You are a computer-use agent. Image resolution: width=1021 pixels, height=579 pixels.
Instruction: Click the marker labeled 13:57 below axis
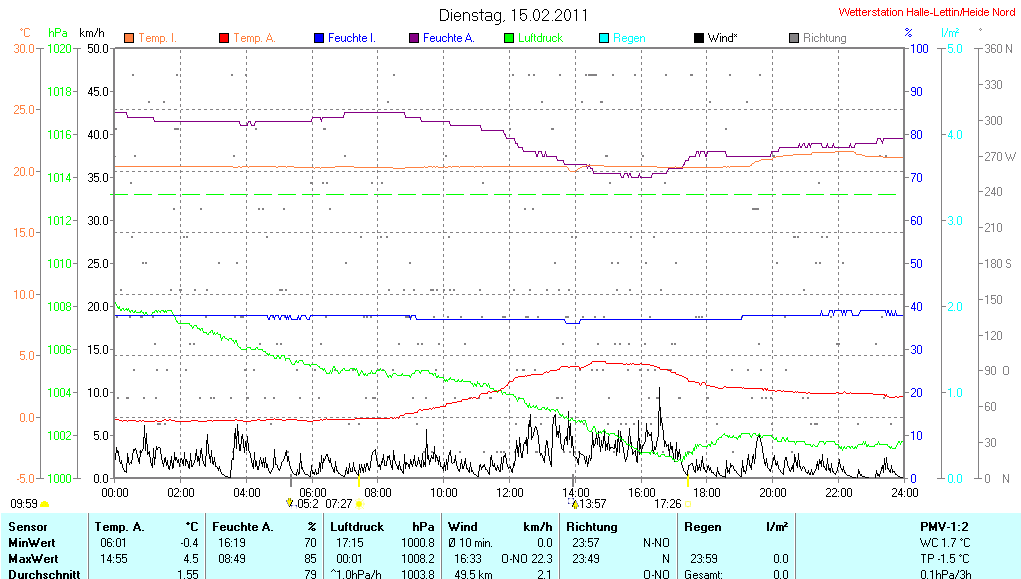point(592,504)
